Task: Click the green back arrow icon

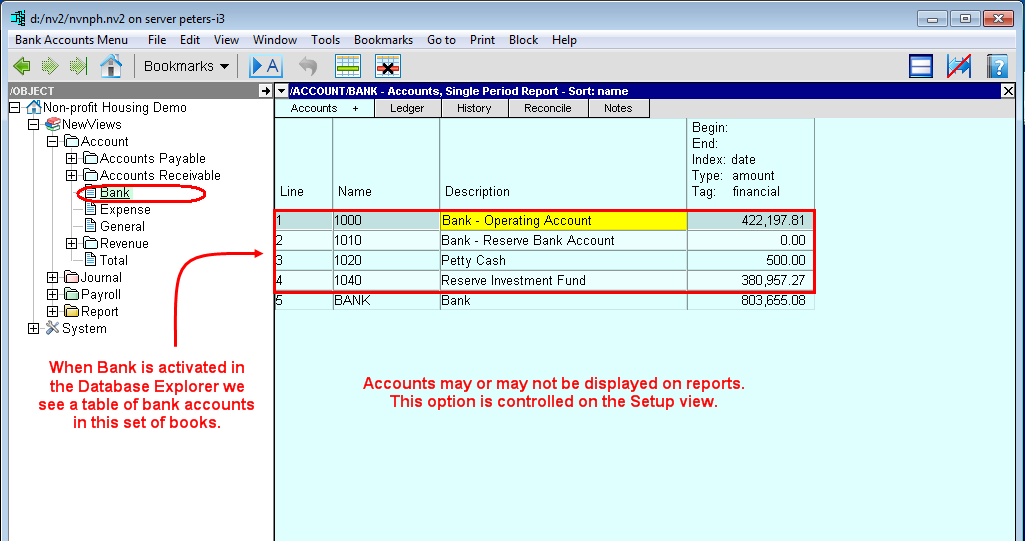Action: click(x=22, y=66)
